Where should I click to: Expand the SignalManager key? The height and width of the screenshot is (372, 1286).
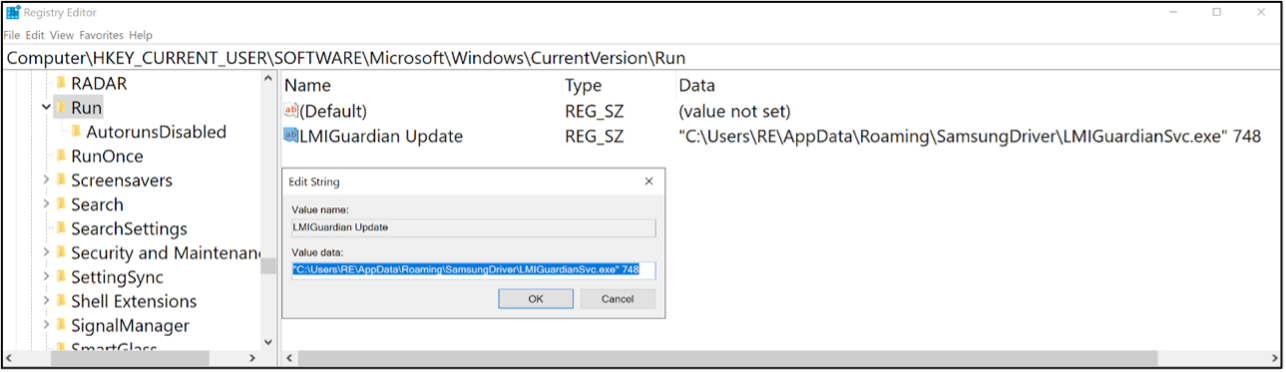(46, 325)
